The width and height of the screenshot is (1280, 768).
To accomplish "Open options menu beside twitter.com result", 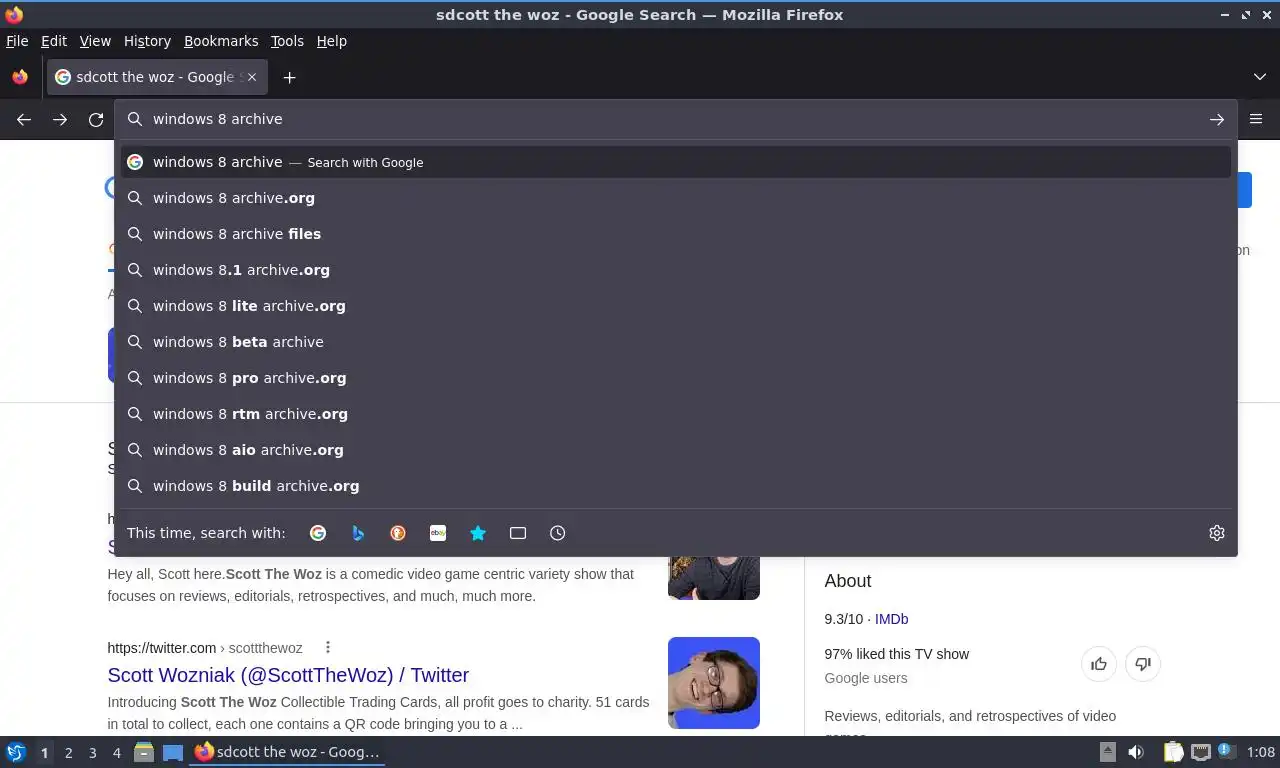I will pos(328,648).
